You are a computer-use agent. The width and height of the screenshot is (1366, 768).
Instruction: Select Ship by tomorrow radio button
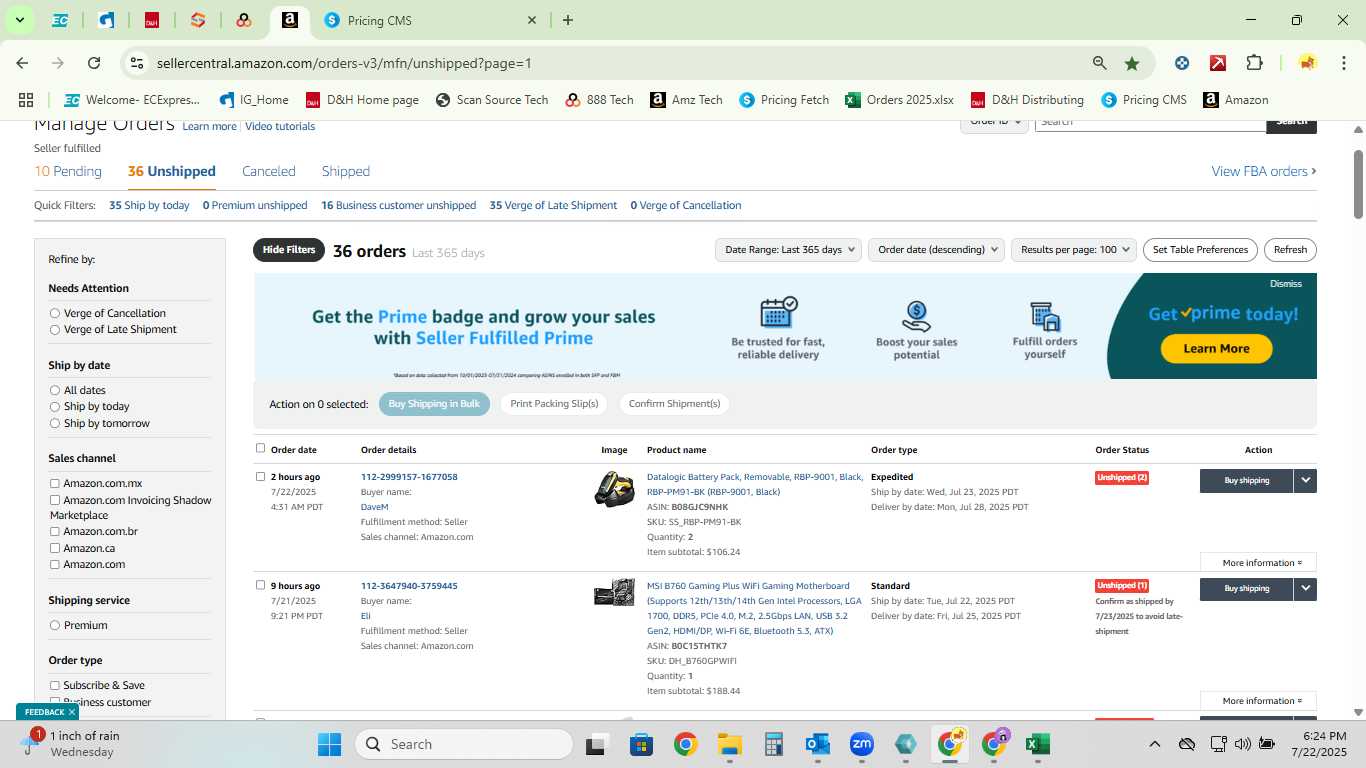(55, 423)
